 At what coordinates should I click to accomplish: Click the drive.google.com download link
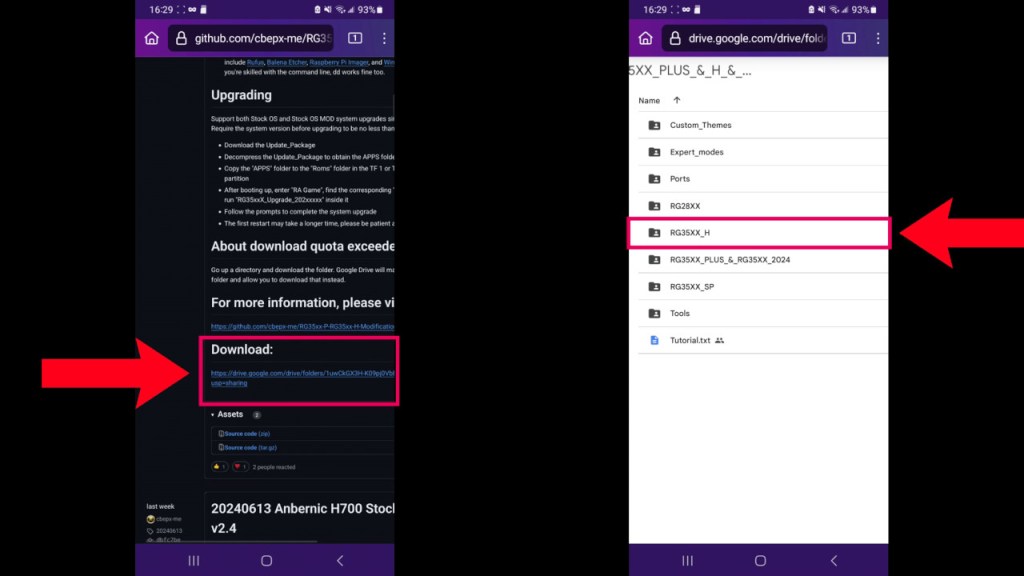pos(302,374)
